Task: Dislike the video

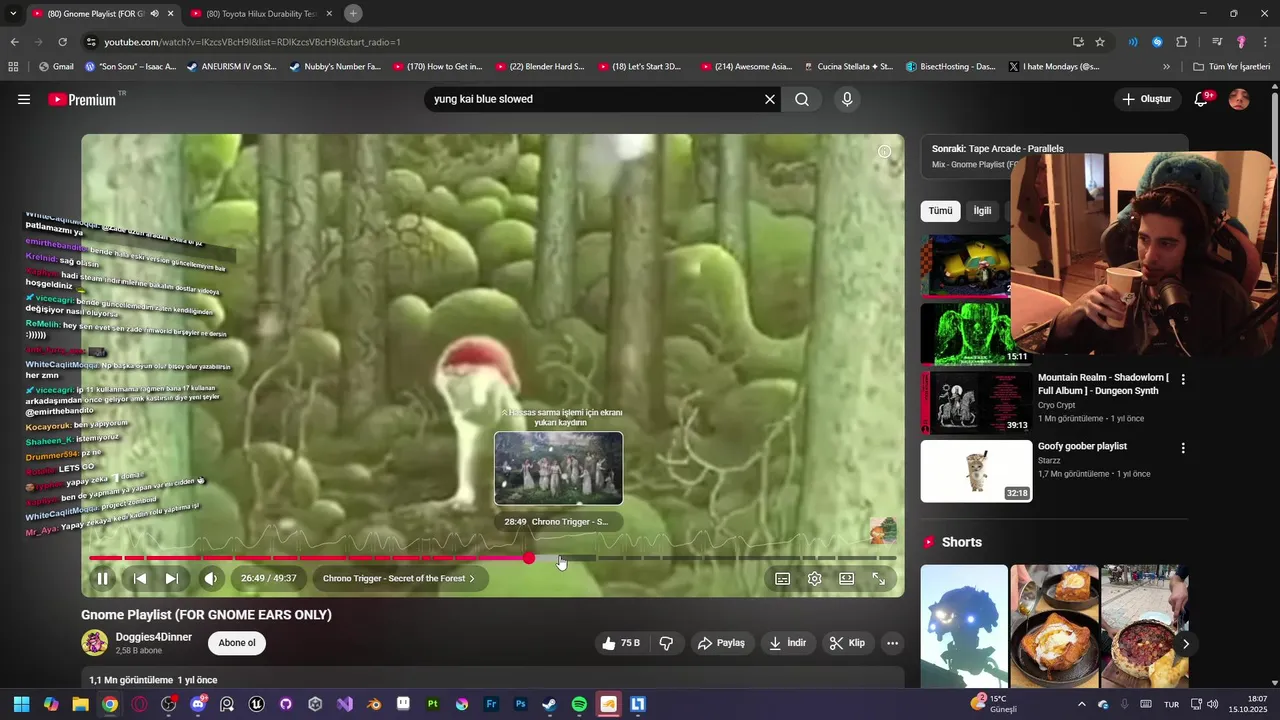Action: coord(666,643)
